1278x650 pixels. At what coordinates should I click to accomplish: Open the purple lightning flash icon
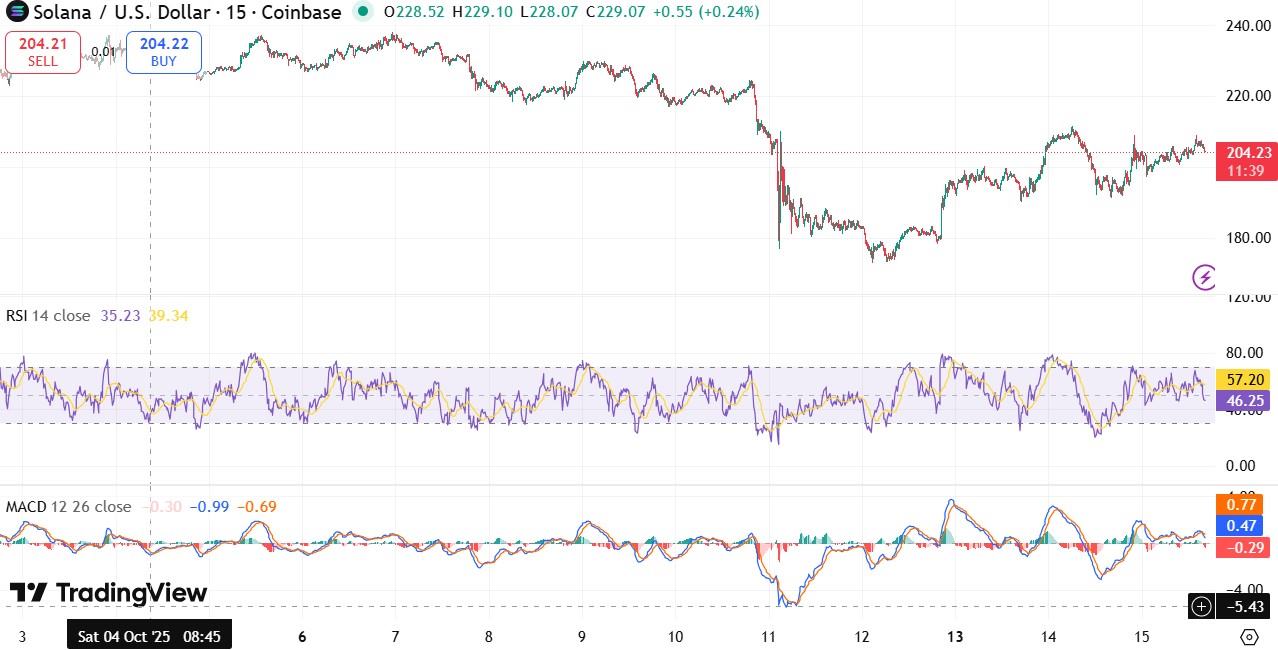click(x=1204, y=277)
